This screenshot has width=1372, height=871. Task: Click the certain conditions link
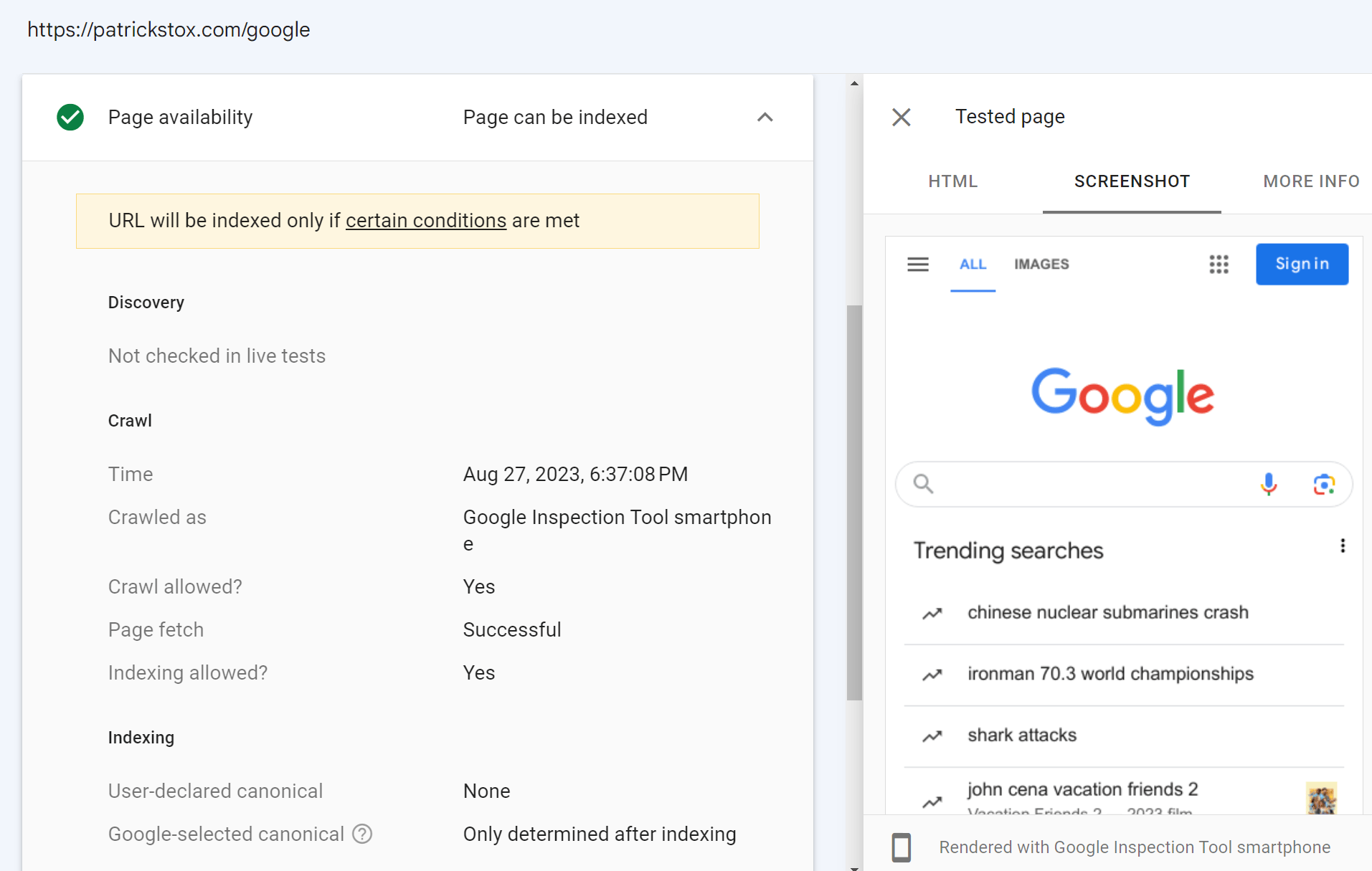pos(426,220)
